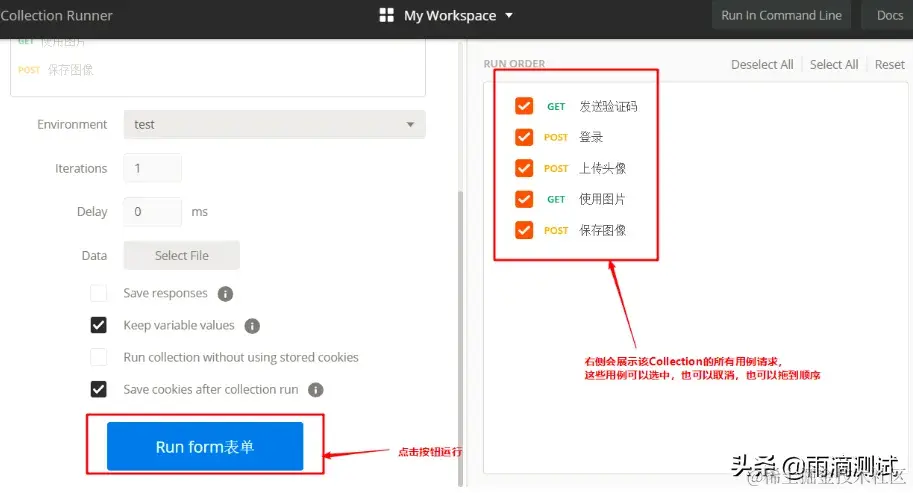Uncheck the POST 登录 request
The height and width of the screenshot is (493, 913).
point(524,137)
